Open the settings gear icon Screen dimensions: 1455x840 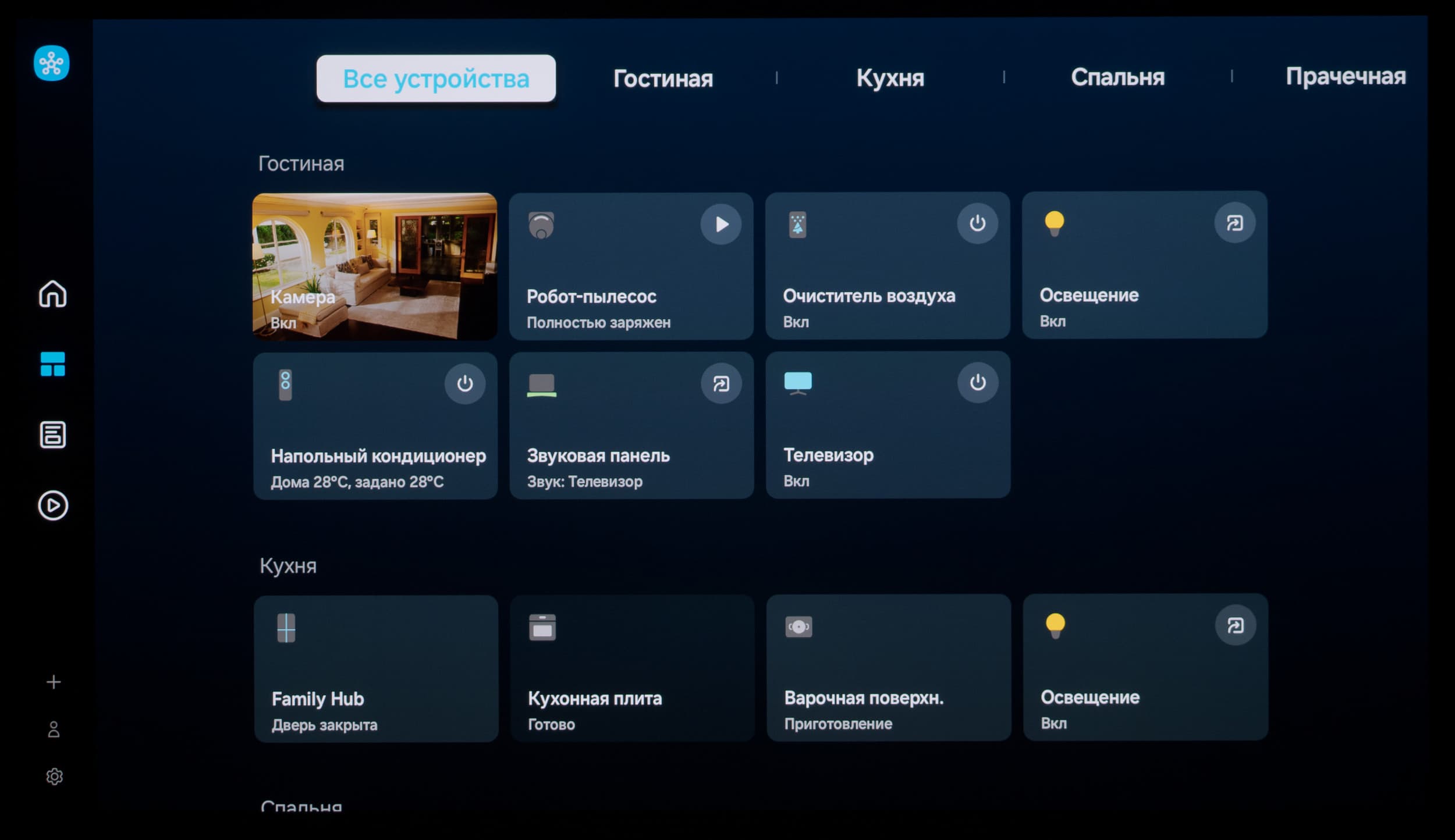click(54, 777)
